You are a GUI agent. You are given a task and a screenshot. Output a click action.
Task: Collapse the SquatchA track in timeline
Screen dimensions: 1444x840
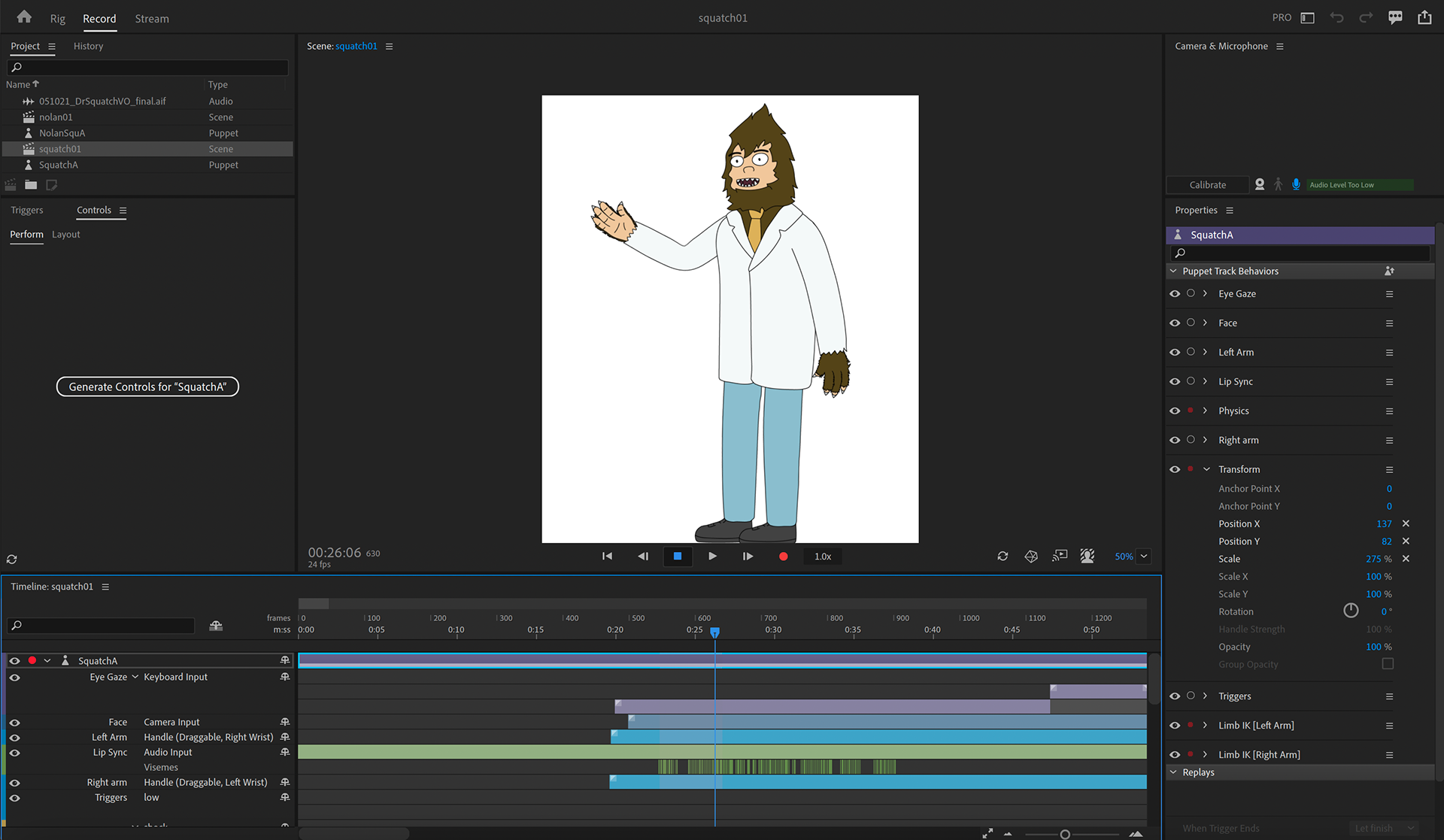[x=47, y=661]
